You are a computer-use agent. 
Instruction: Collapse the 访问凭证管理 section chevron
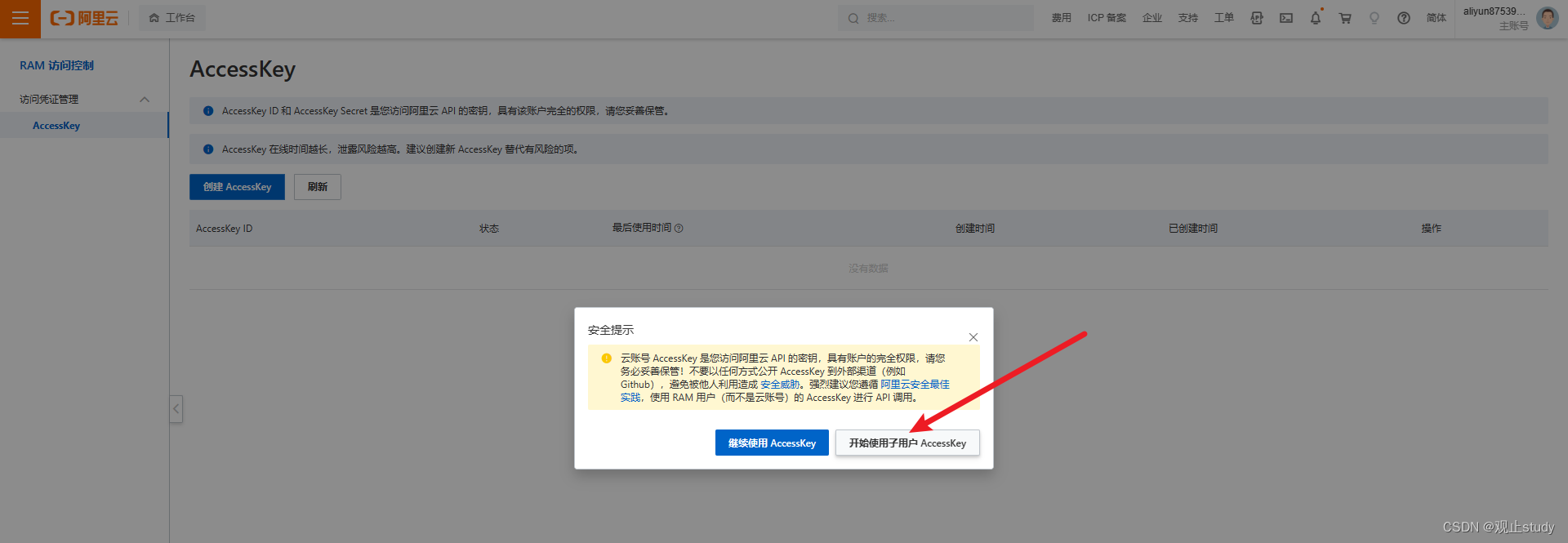tap(145, 100)
